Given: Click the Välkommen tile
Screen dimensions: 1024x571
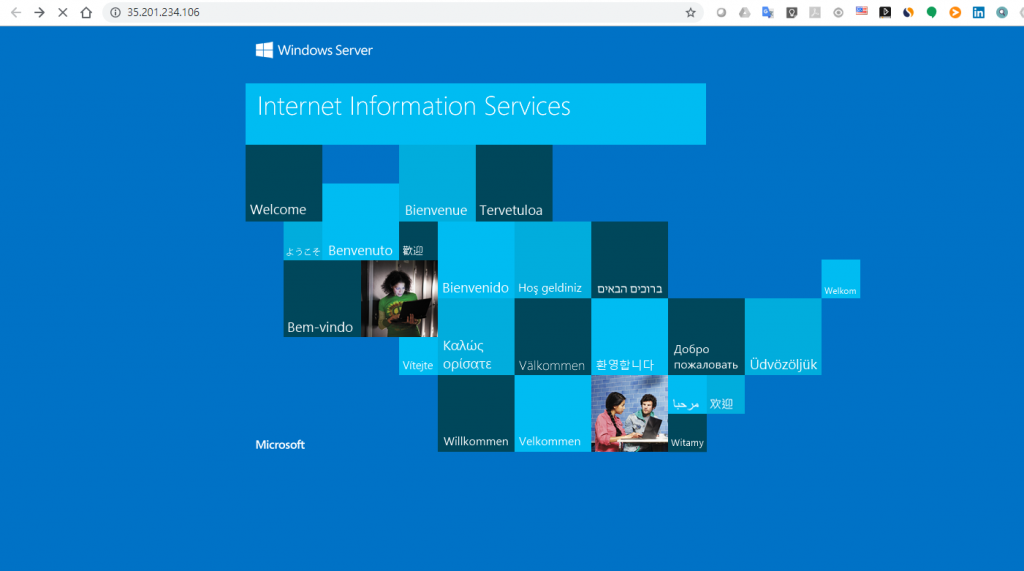Looking at the screenshot, I should tap(552, 336).
